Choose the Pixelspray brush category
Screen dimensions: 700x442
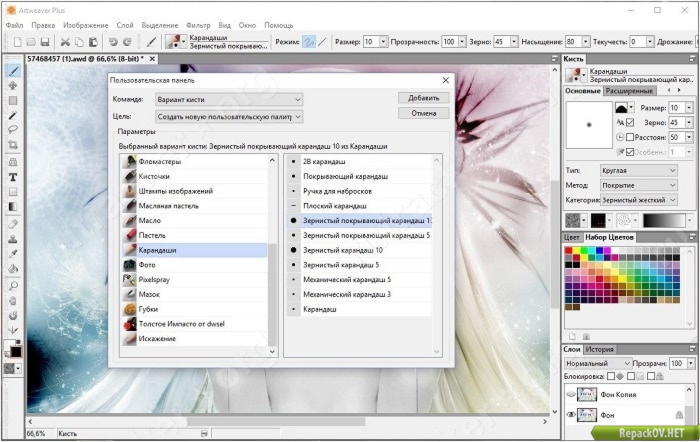(155, 279)
